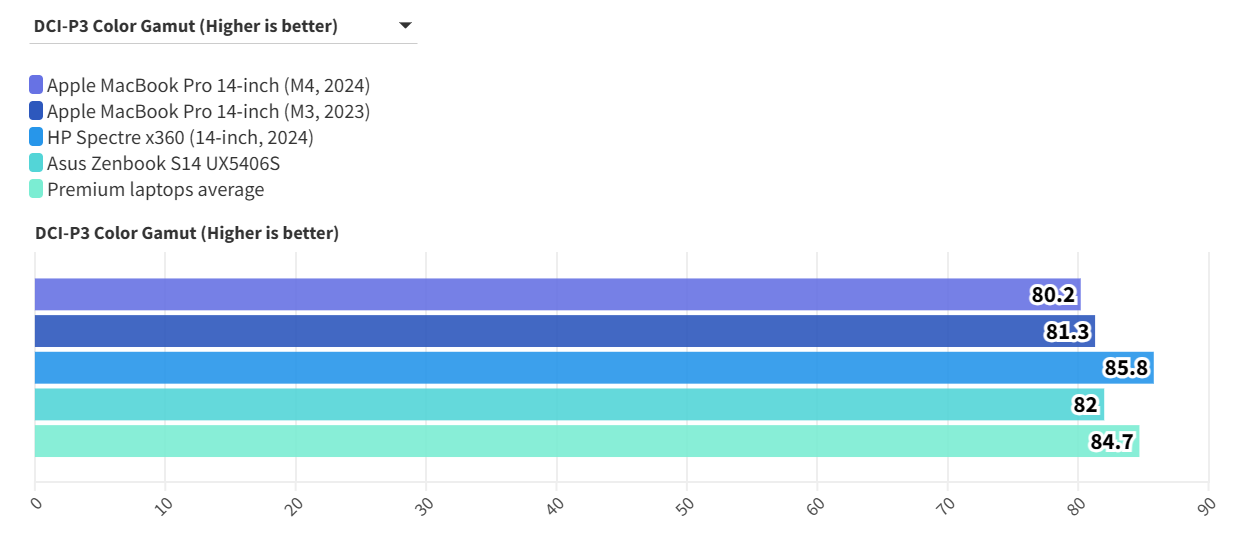Click the 80.2 value label

click(x=1053, y=295)
